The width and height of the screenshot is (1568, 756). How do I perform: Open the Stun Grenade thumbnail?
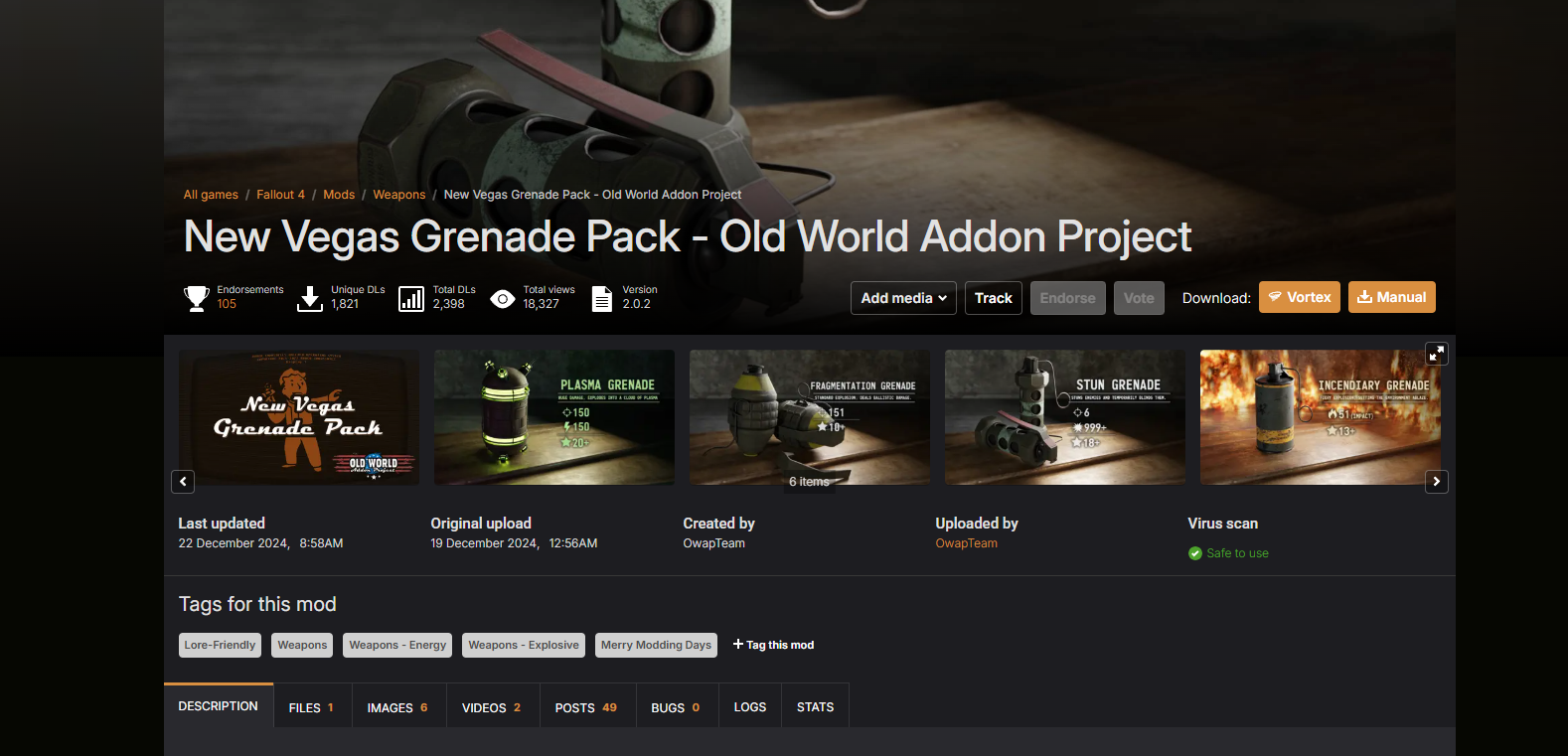1065,417
